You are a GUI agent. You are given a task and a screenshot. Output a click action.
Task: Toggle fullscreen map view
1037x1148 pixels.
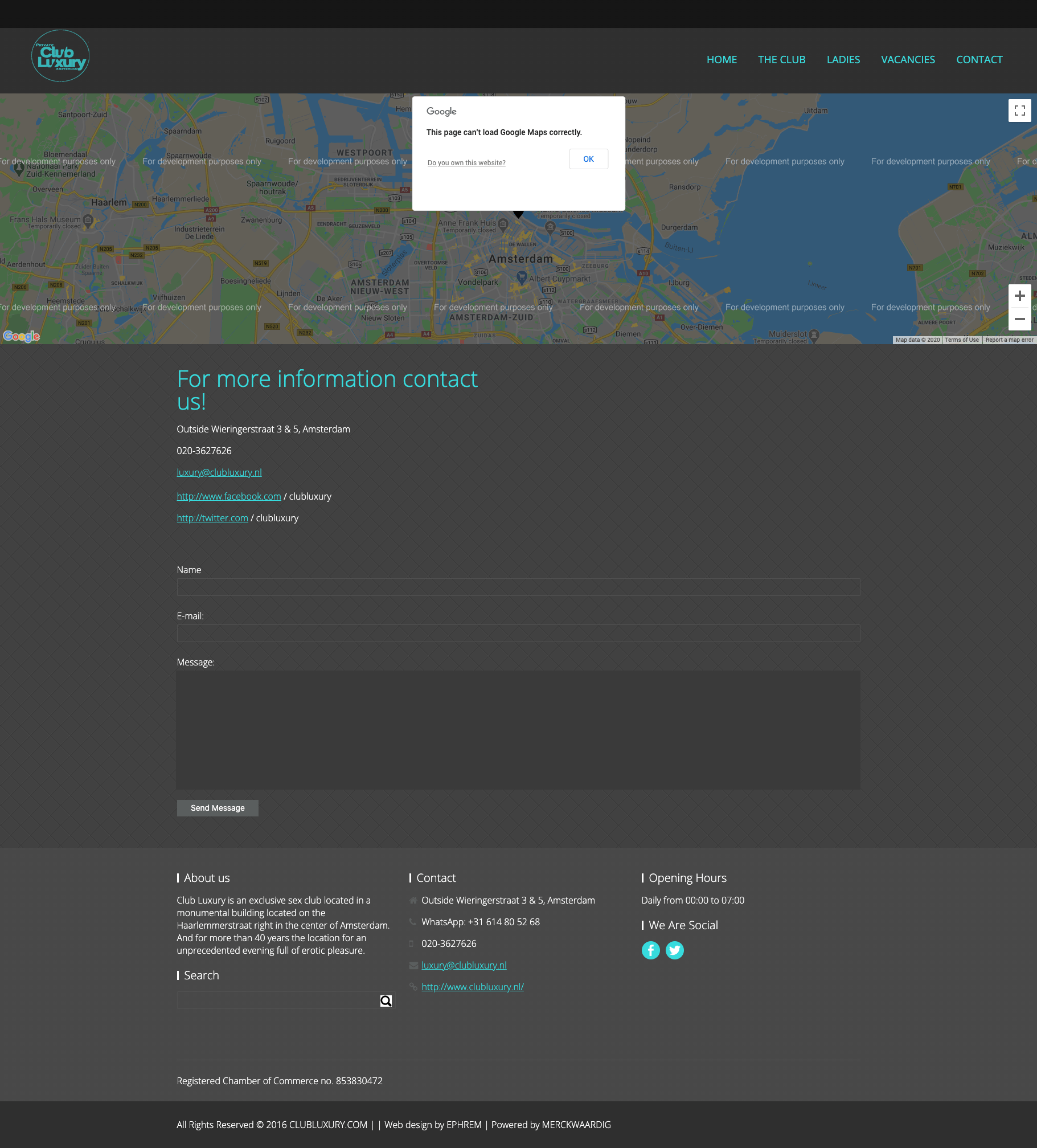(x=1019, y=111)
